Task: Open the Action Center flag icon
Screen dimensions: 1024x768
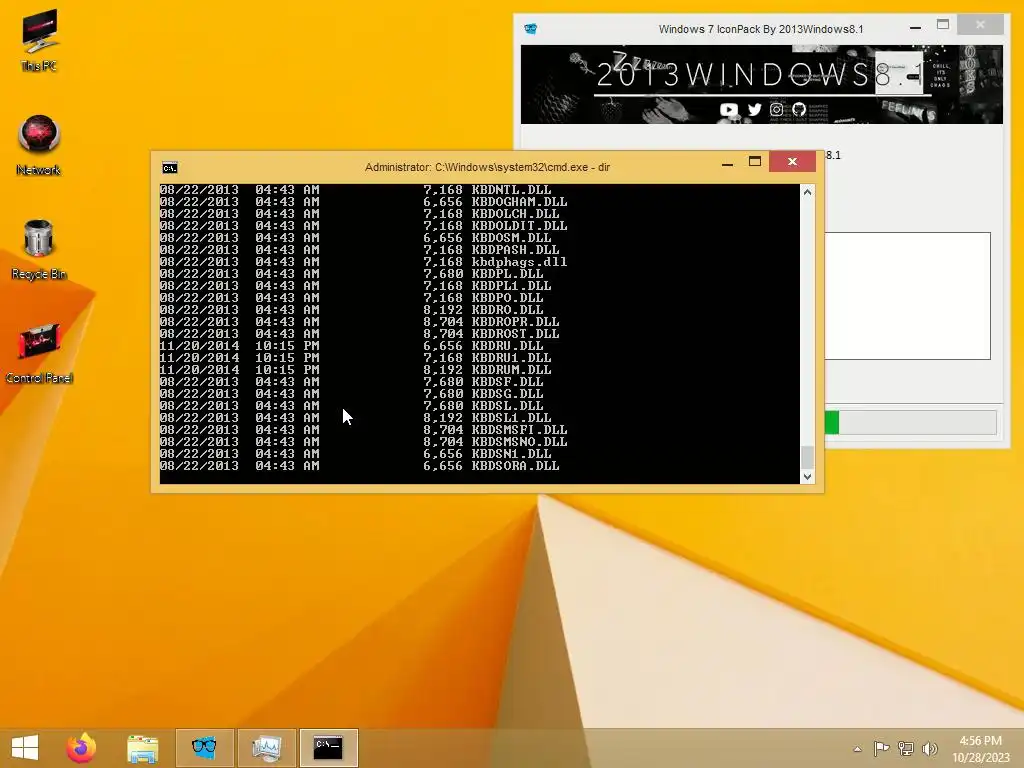Action: (881, 748)
